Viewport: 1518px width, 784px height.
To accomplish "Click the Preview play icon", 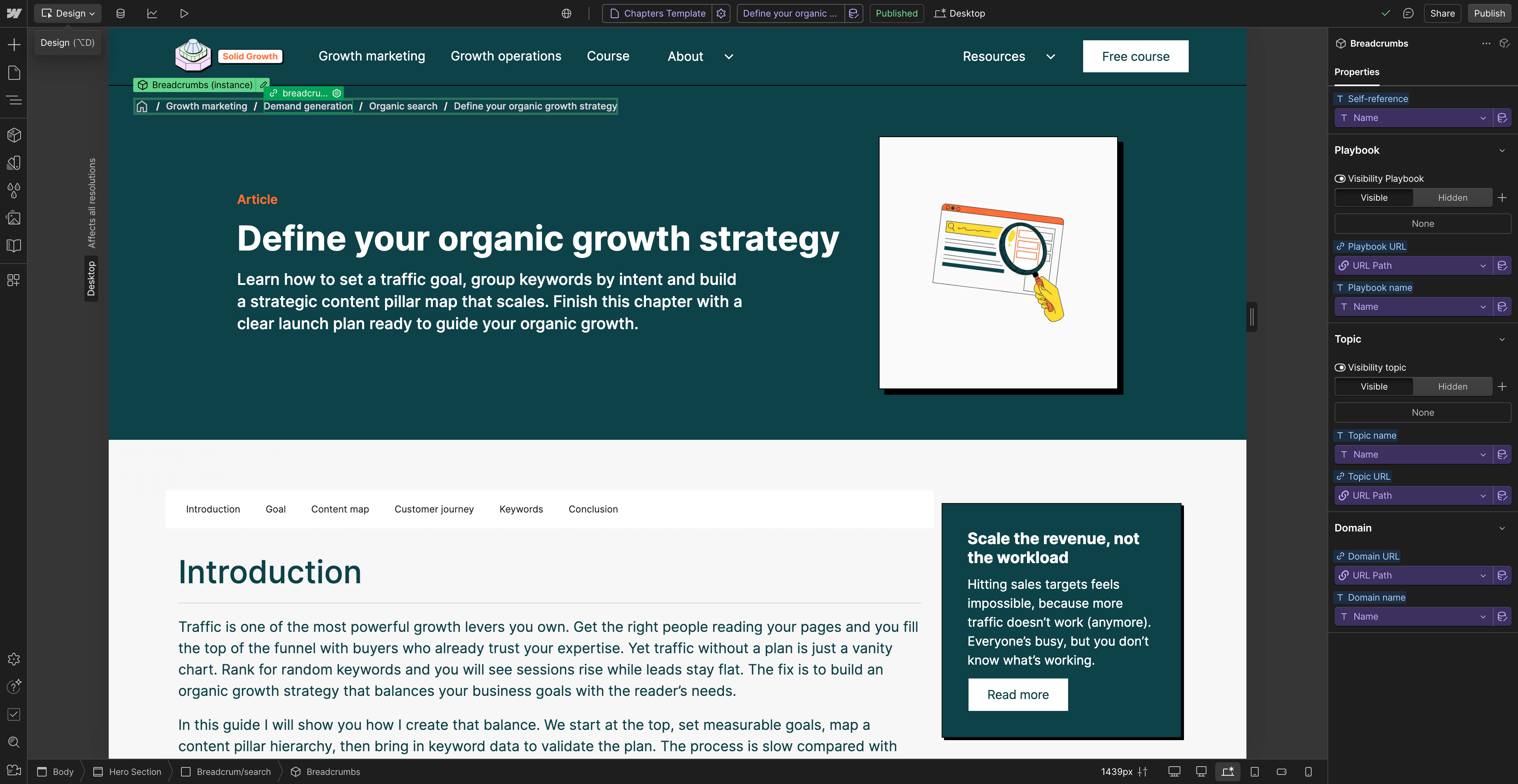I will point(184,13).
